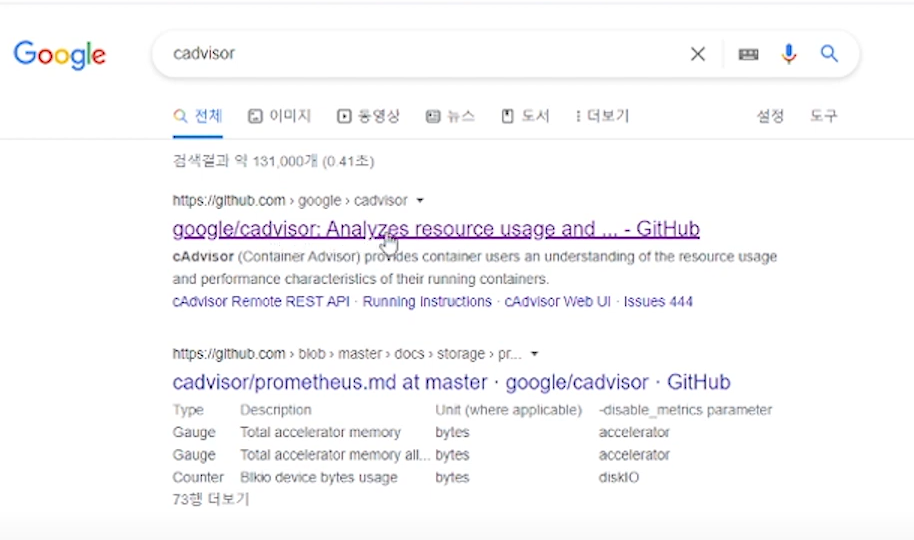
Task: Open the on-screen keyboard icon
Action: pos(748,54)
